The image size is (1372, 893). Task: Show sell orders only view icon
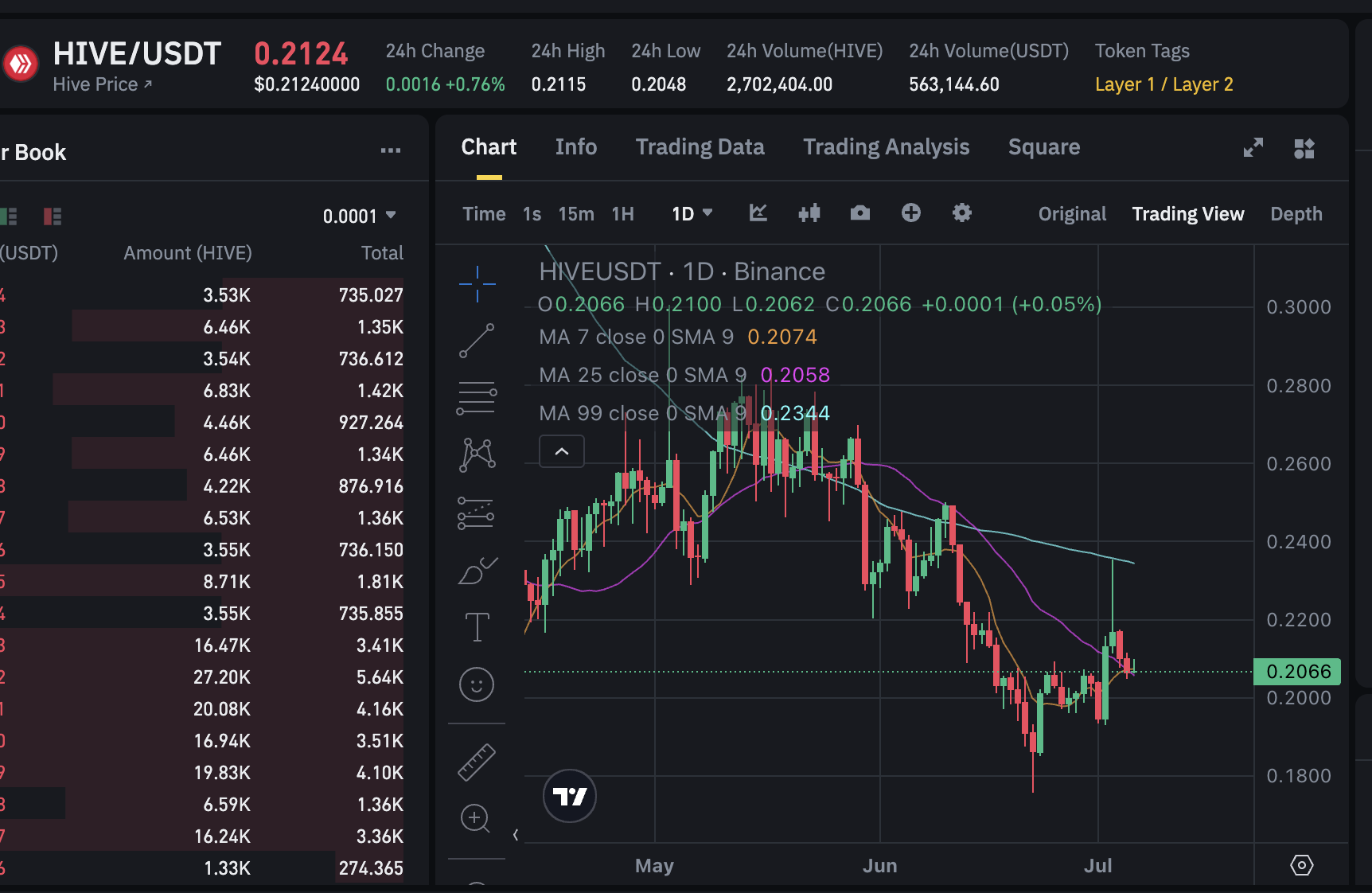click(x=53, y=216)
